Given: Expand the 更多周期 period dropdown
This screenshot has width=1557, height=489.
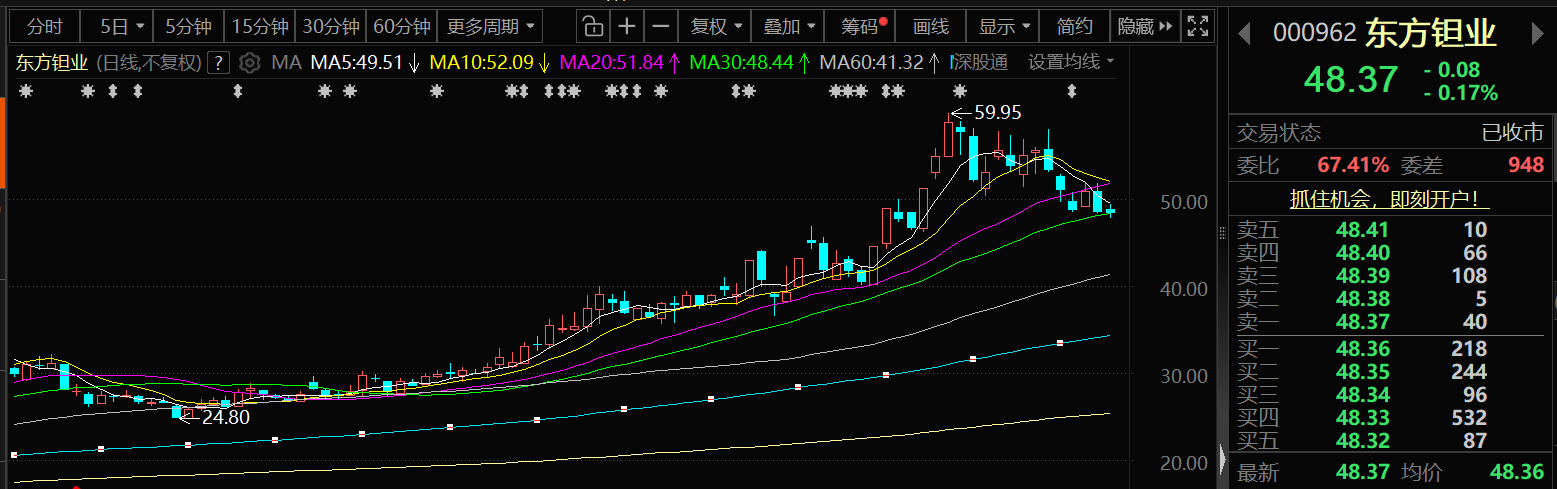Looking at the screenshot, I should [x=490, y=26].
